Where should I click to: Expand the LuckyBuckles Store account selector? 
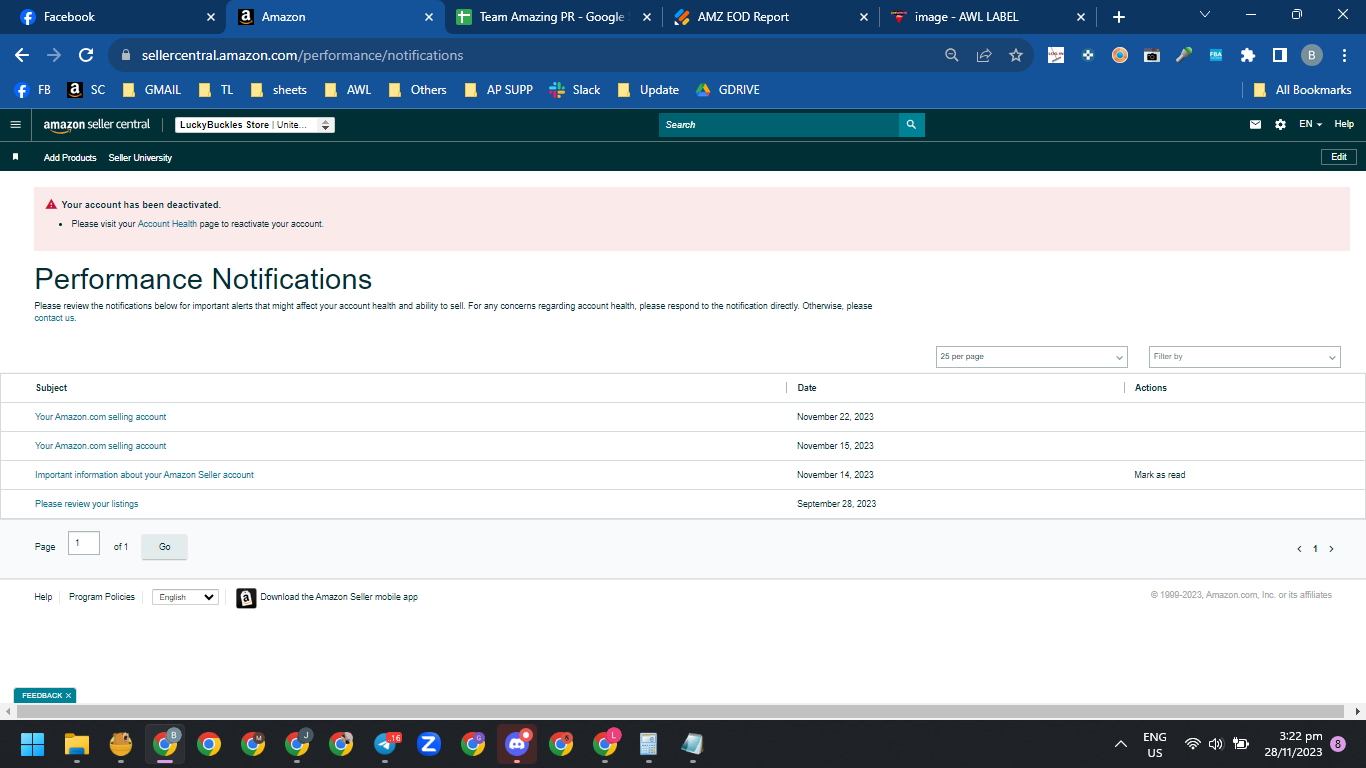coord(255,125)
